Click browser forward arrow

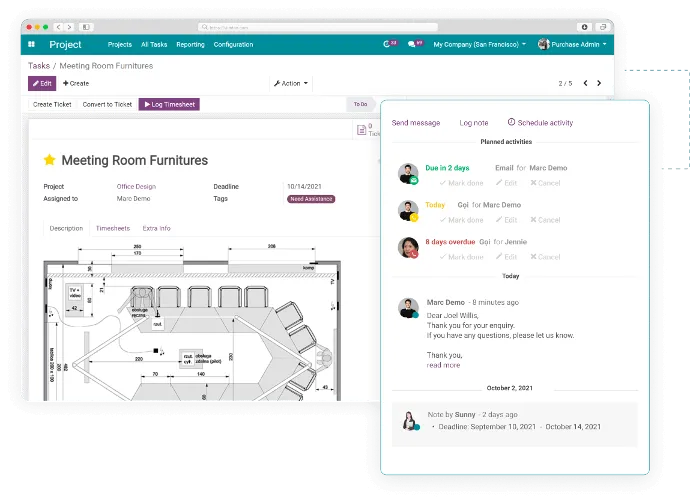pos(69,27)
